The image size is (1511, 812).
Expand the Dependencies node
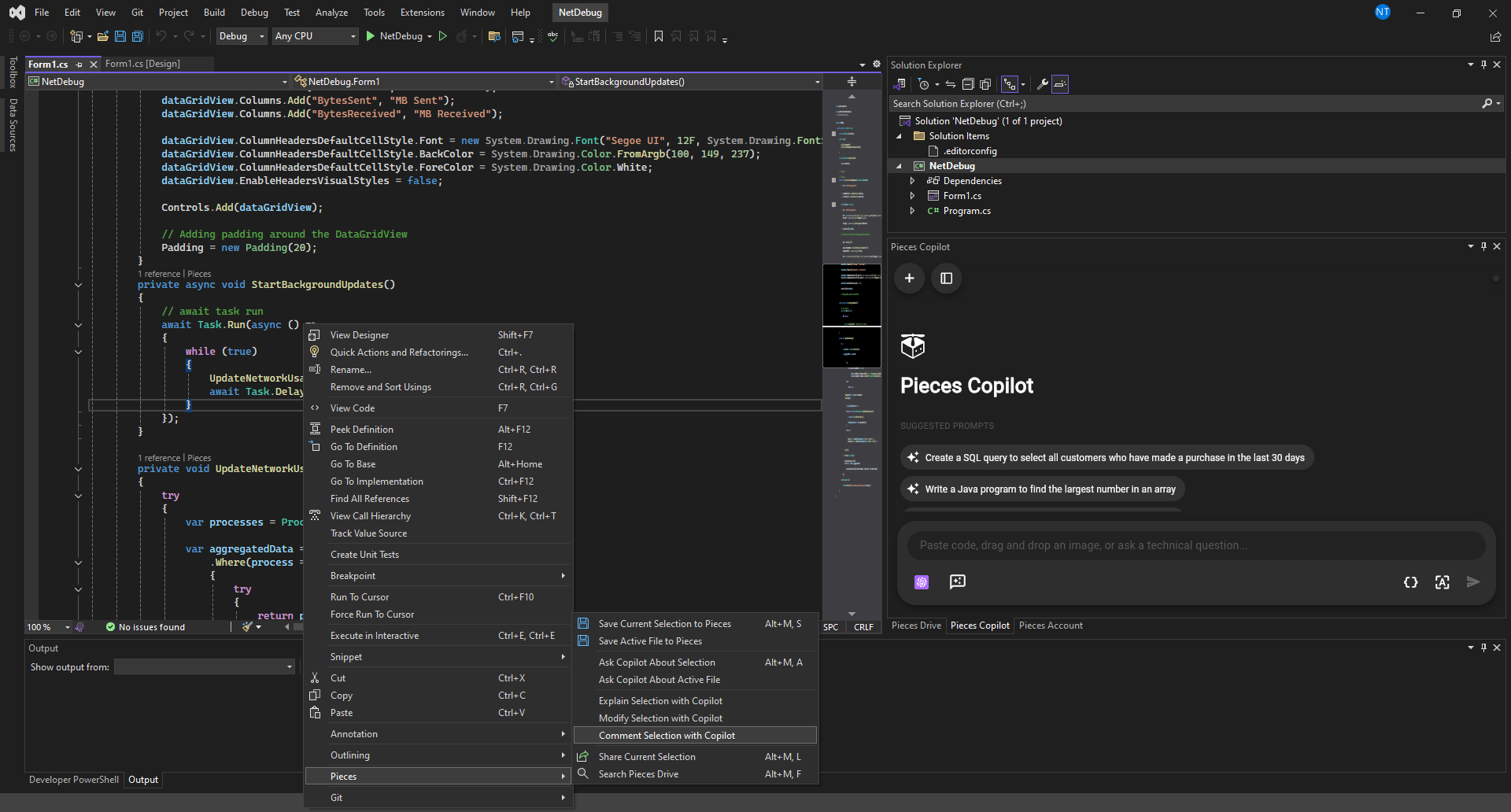coord(912,181)
